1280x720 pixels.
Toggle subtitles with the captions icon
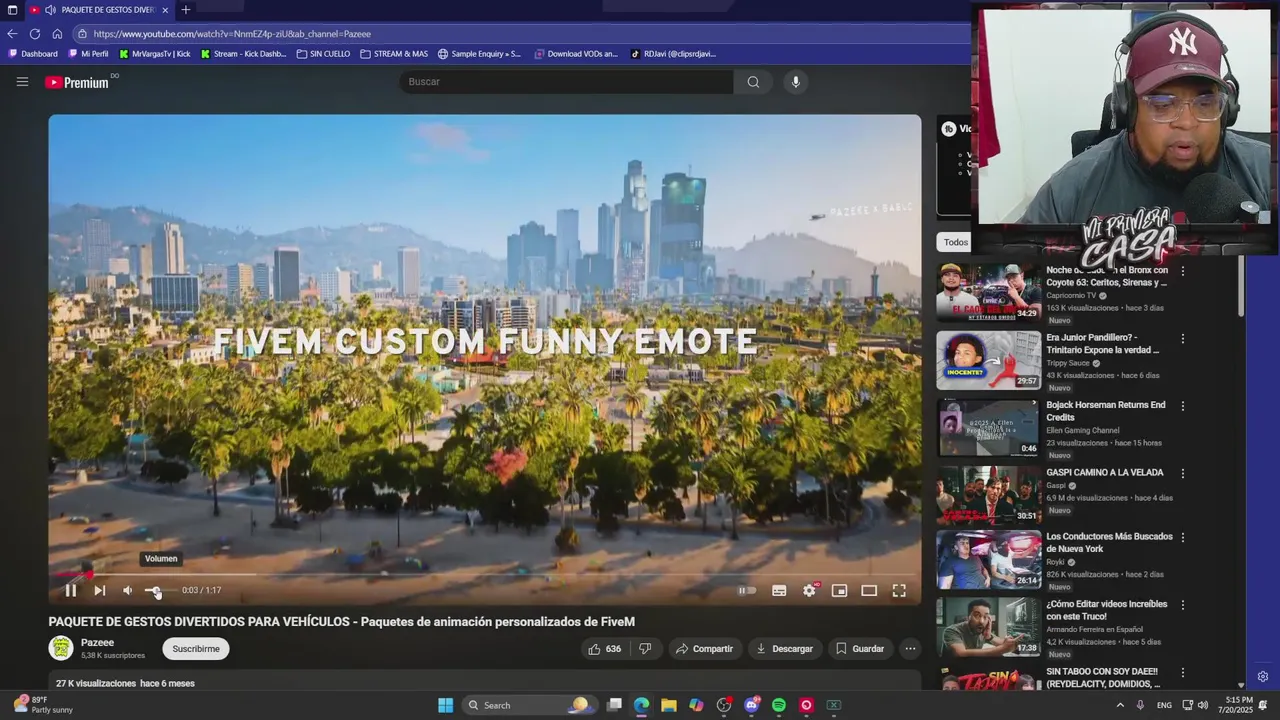point(779,591)
